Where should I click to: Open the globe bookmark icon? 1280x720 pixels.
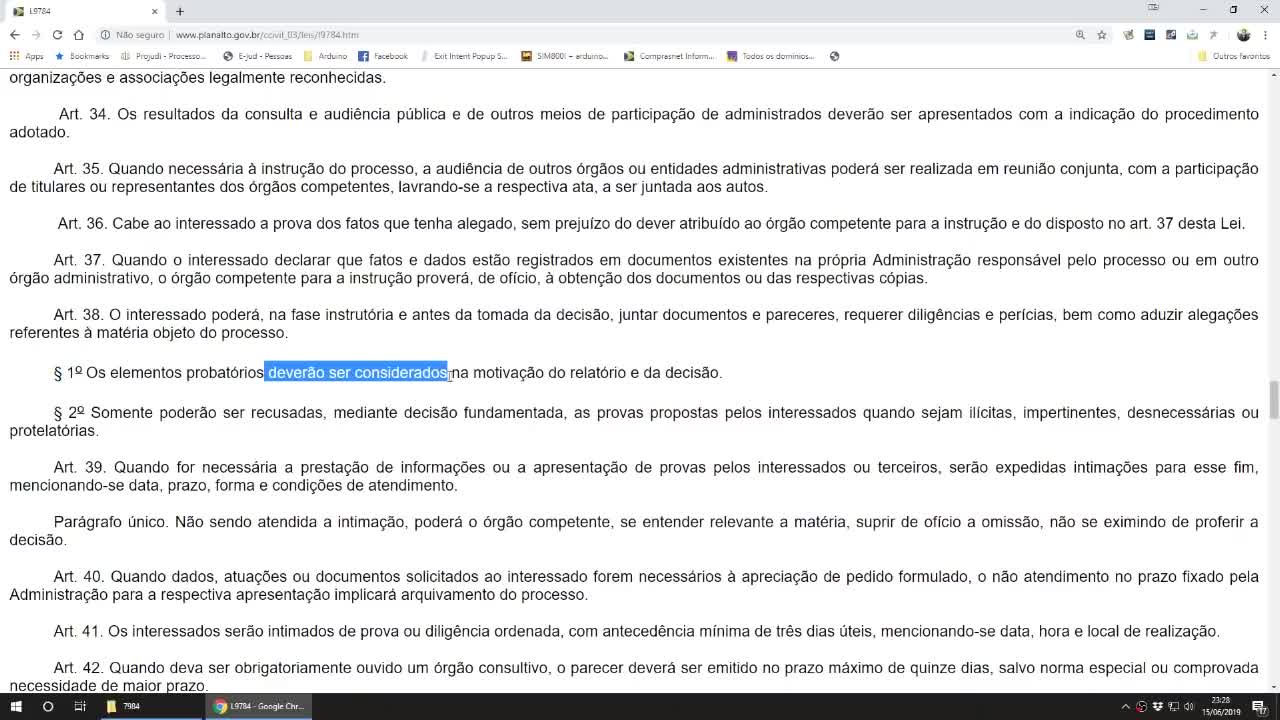tap(834, 56)
